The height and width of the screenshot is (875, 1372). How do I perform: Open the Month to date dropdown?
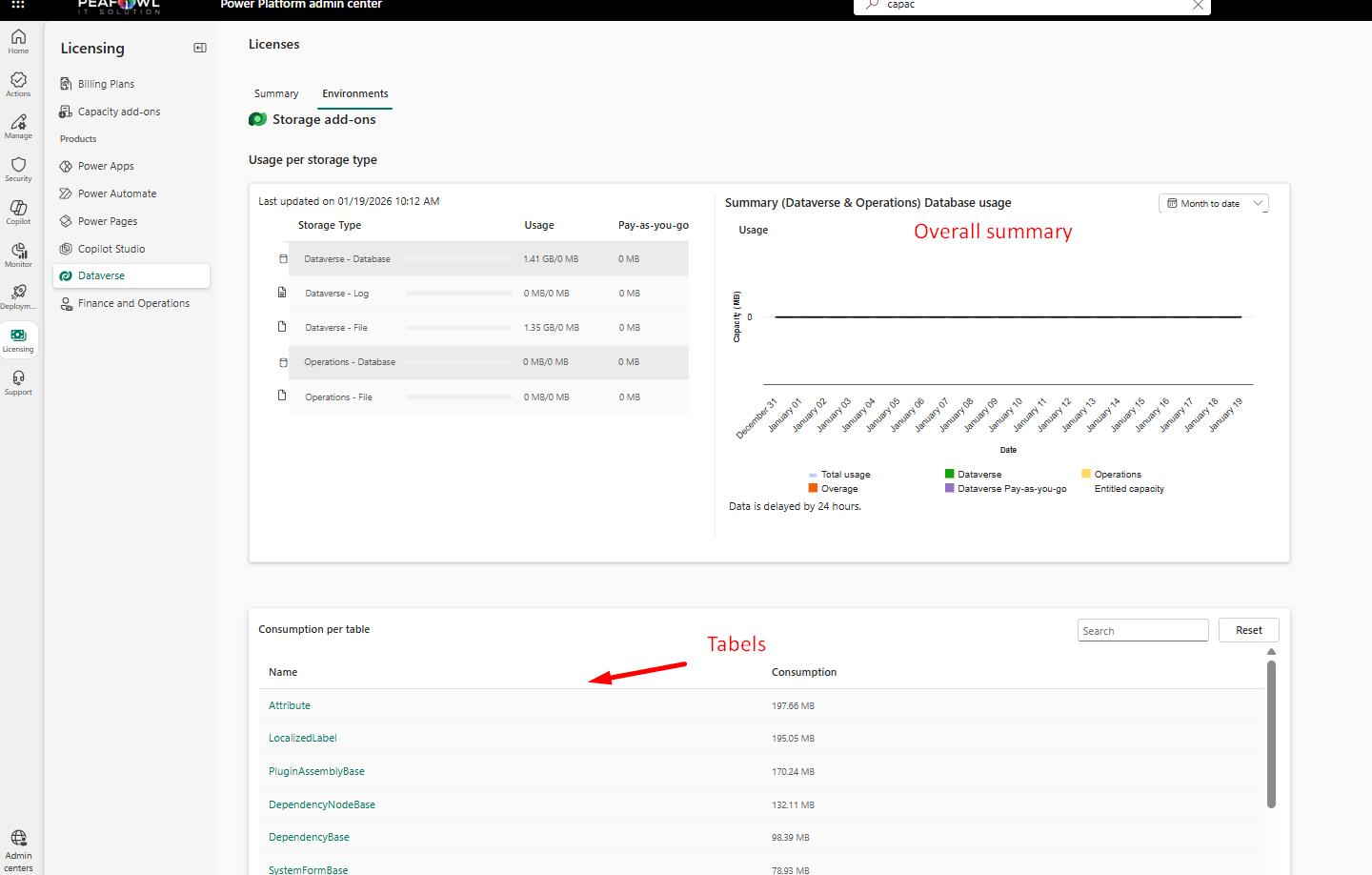[x=1214, y=203]
